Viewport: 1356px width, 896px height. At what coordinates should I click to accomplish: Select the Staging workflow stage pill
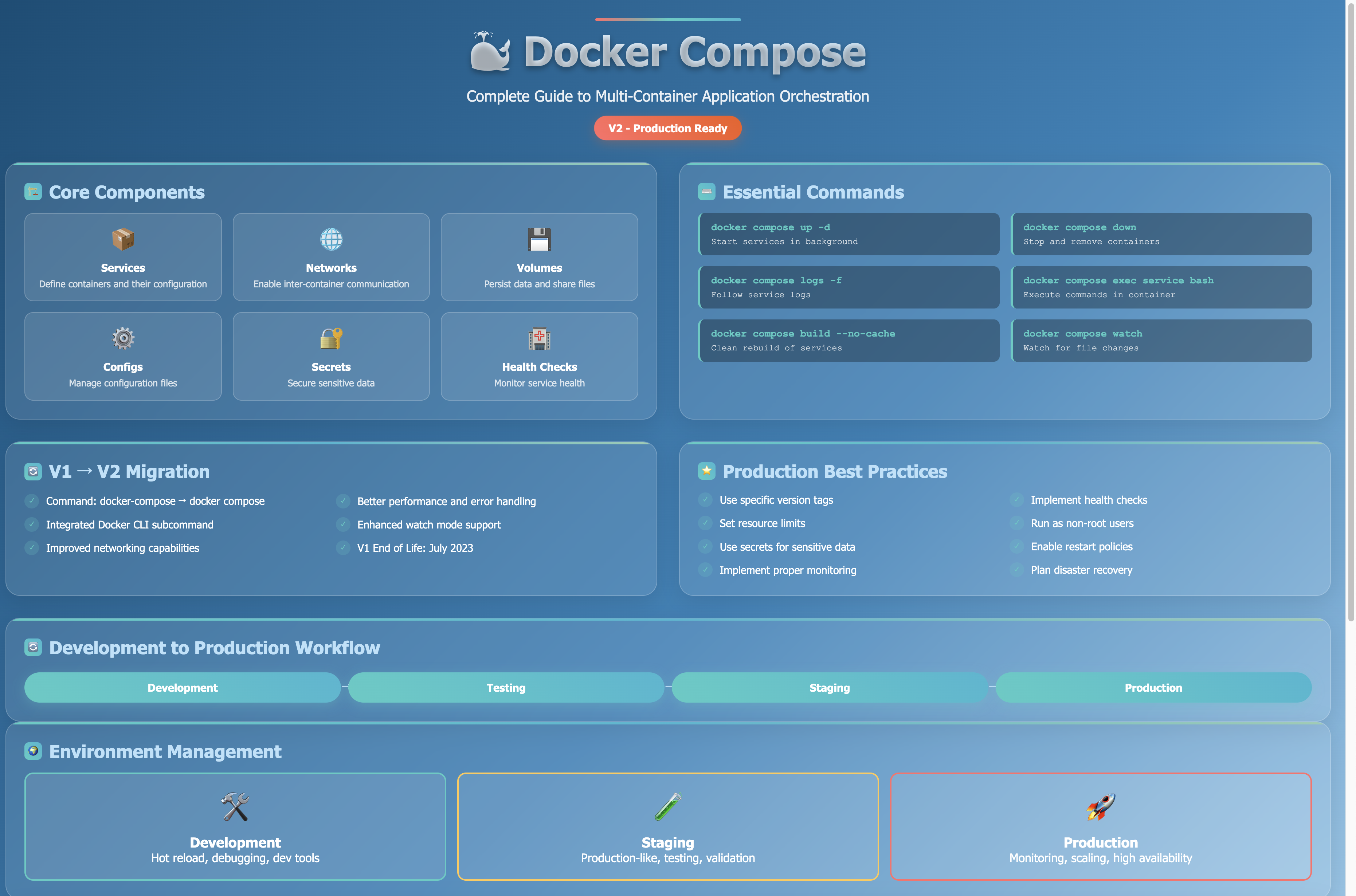(x=829, y=687)
